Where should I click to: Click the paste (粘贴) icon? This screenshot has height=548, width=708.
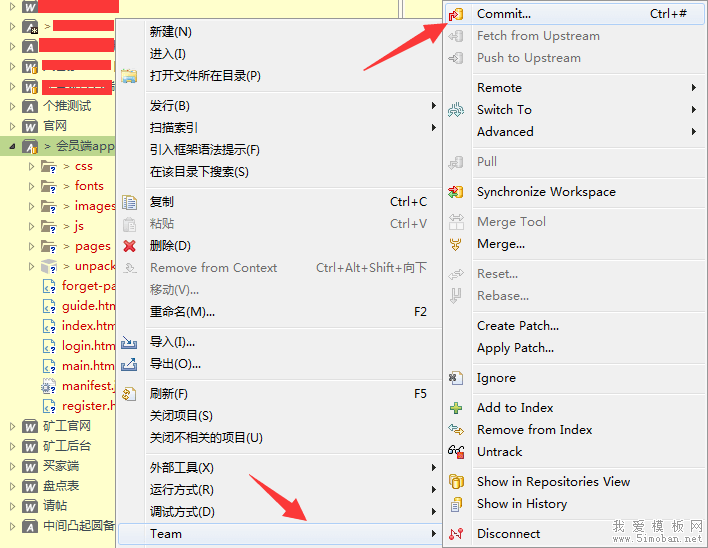(129, 224)
